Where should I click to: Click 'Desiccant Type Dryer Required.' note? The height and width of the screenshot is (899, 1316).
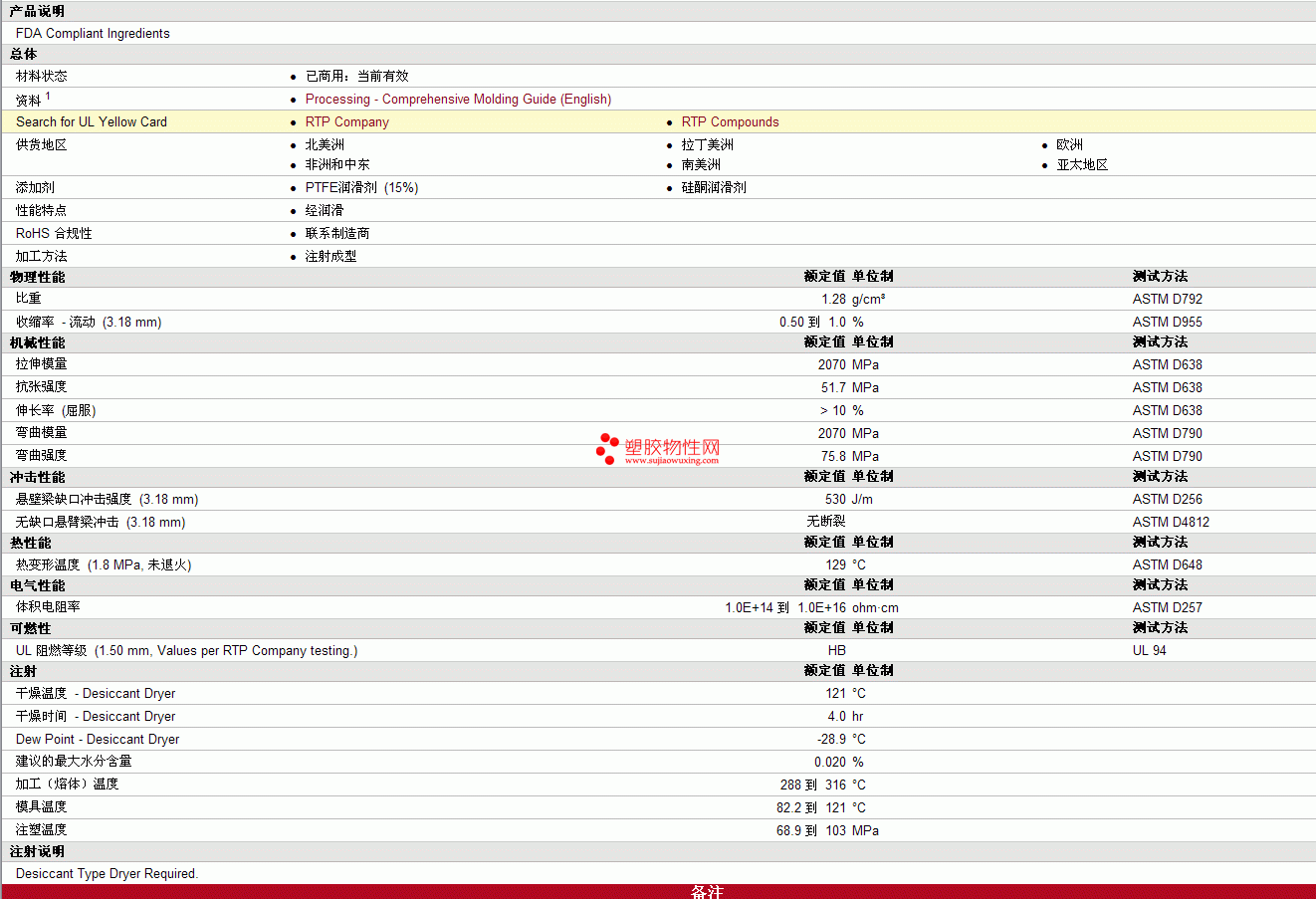(x=107, y=873)
